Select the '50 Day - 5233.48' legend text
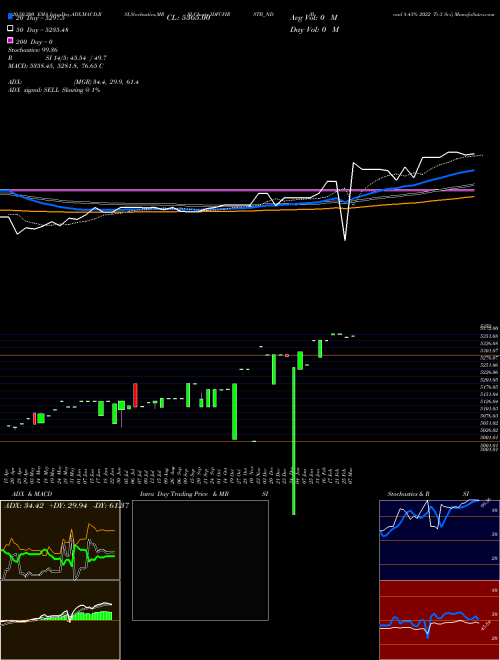The image size is (500, 660). pyautogui.click(x=42, y=30)
